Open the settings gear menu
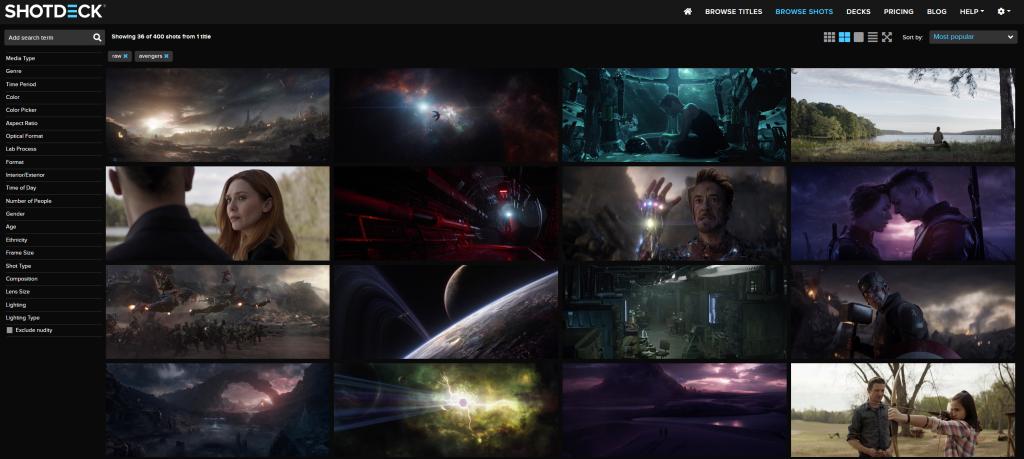Image resolution: width=1024 pixels, height=459 pixels. (1004, 11)
